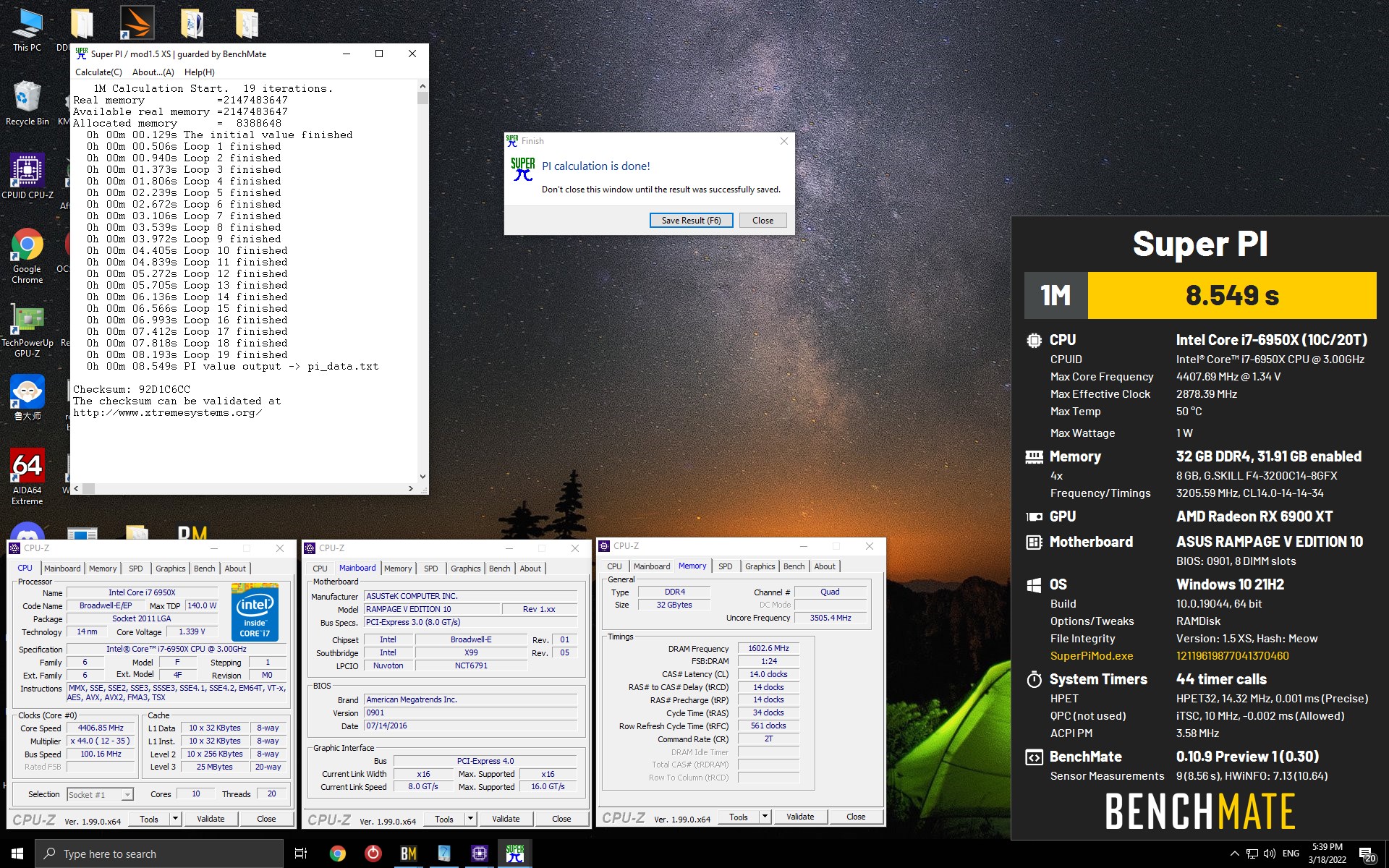This screenshot has height=868, width=1389.
Task: Open AIDA64 Extreme desktop shortcut
Action: 27,476
